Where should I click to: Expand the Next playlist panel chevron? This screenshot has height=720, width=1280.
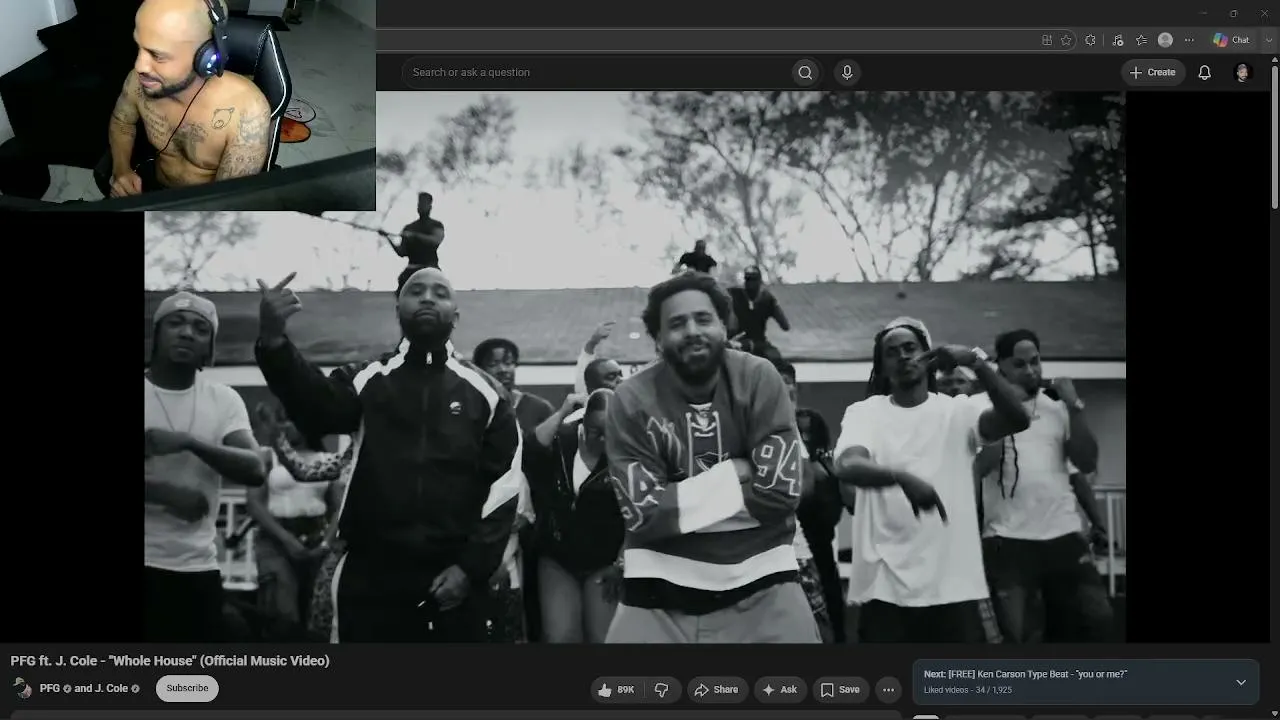point(1241,682)
